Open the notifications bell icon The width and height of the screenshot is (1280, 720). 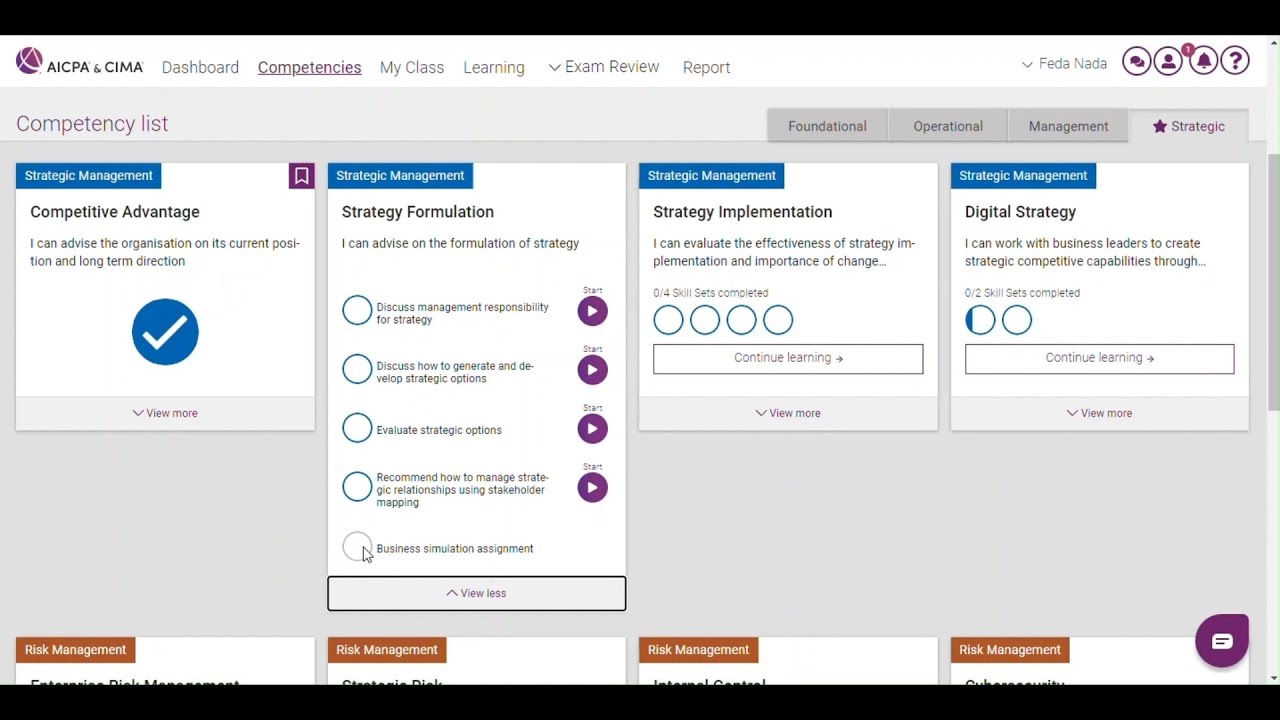[x=1203, y=61]
